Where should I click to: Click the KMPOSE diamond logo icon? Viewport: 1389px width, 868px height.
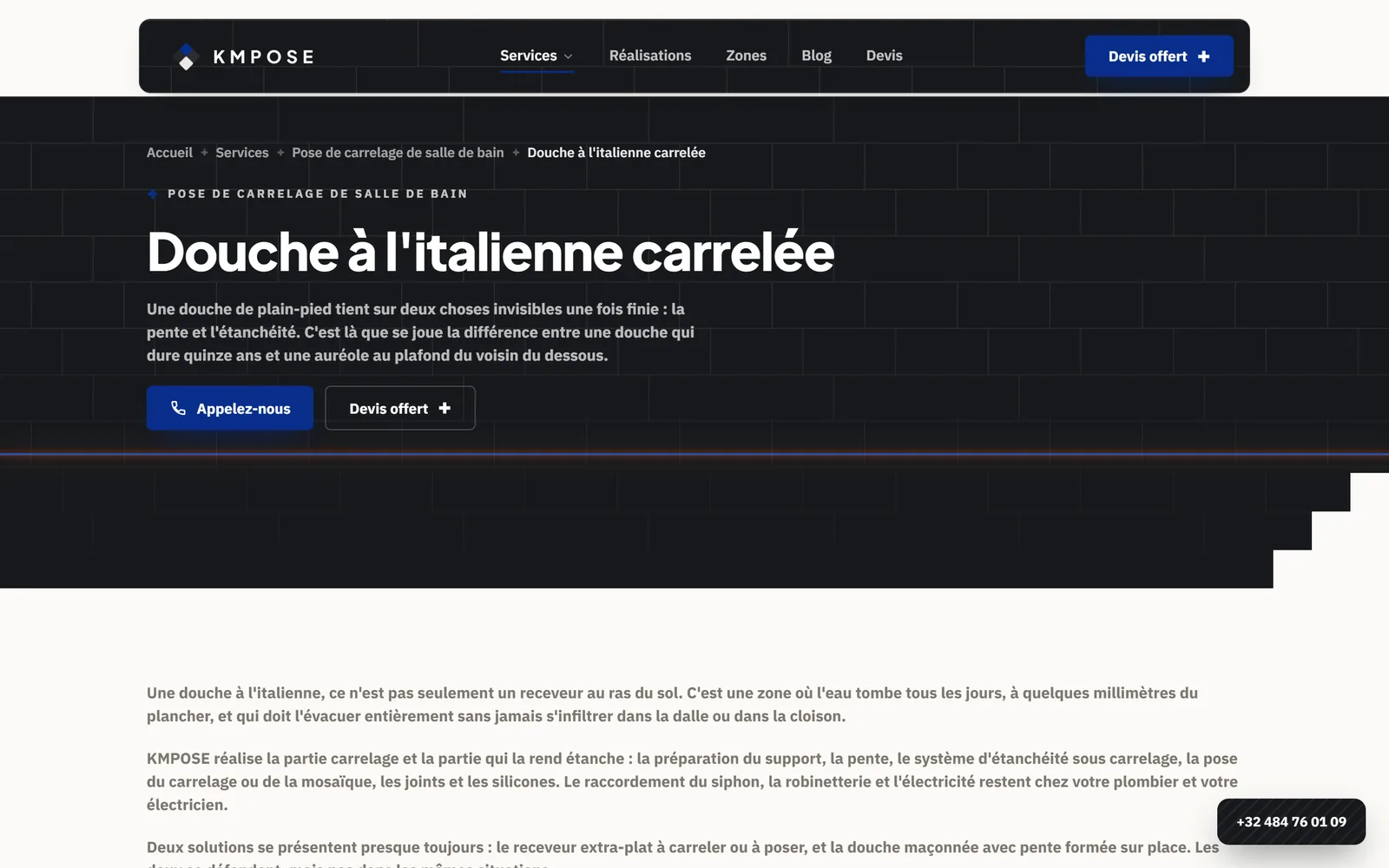[186, 56]
